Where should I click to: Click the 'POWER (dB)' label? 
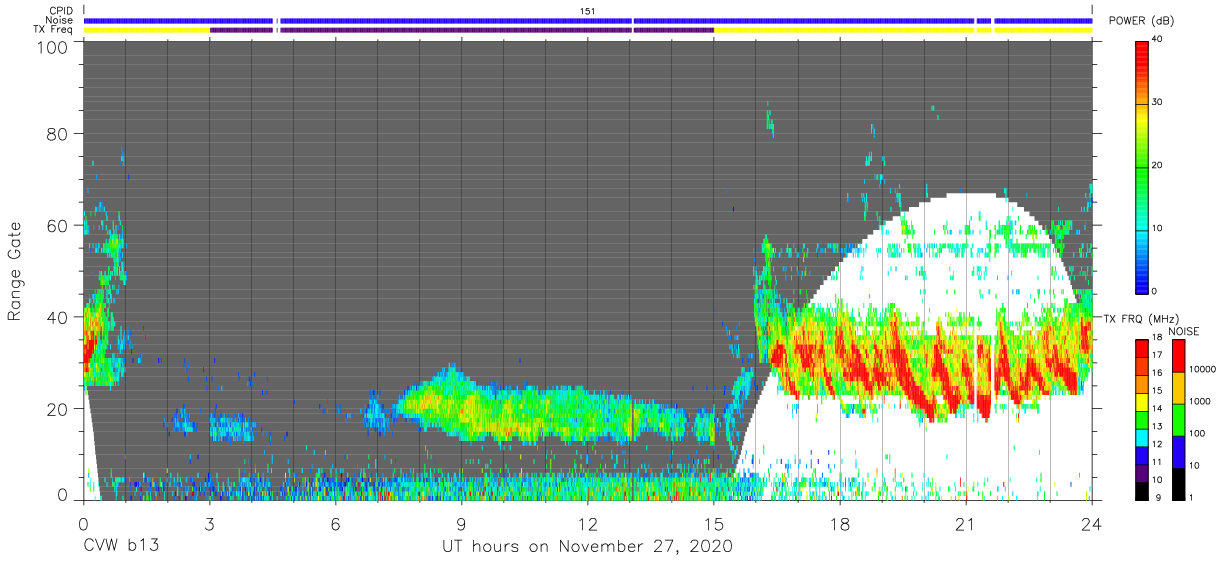pyautogui.click(x=1143, y=20)
